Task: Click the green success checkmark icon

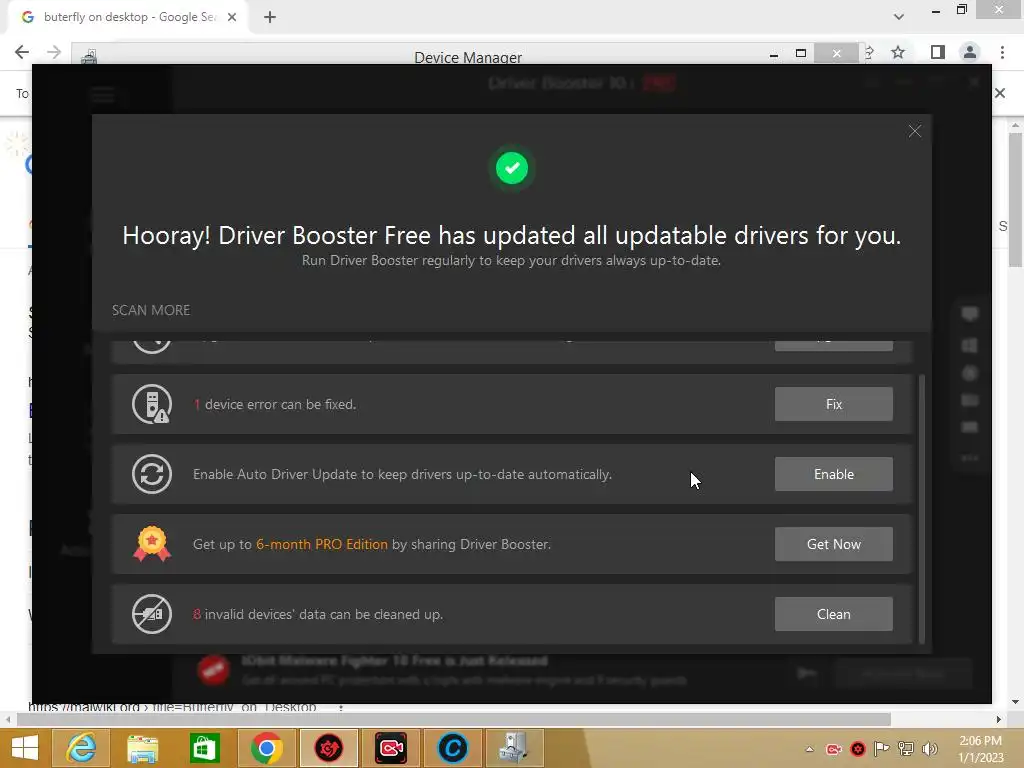Action: 512,168
